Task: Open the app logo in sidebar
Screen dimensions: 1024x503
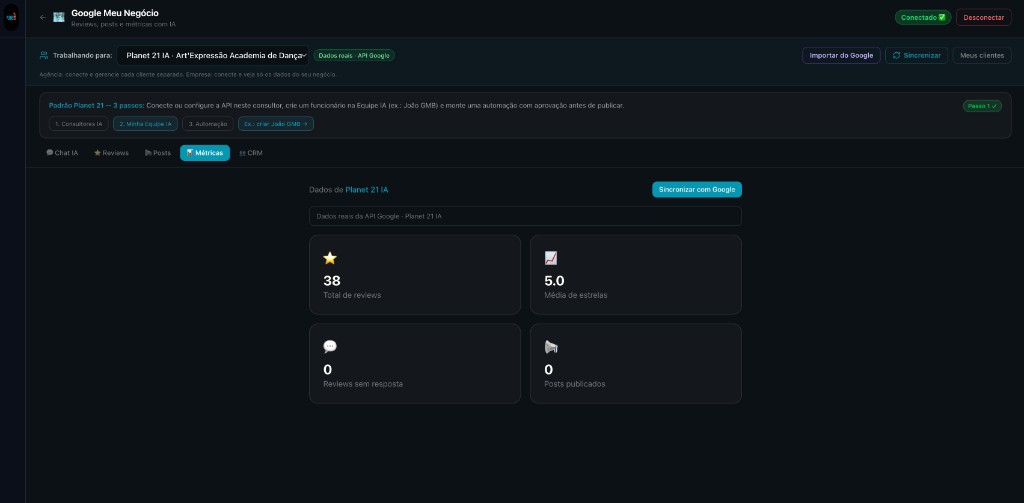Action: (11, 17)
